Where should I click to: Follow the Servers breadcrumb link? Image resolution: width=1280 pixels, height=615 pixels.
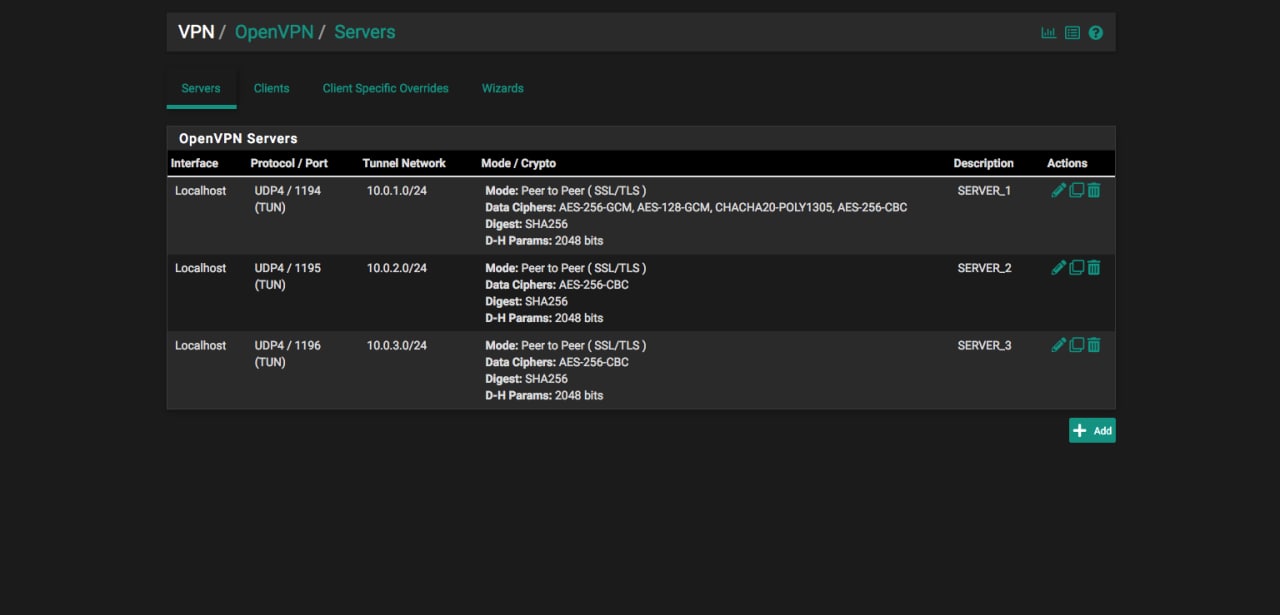365,32
